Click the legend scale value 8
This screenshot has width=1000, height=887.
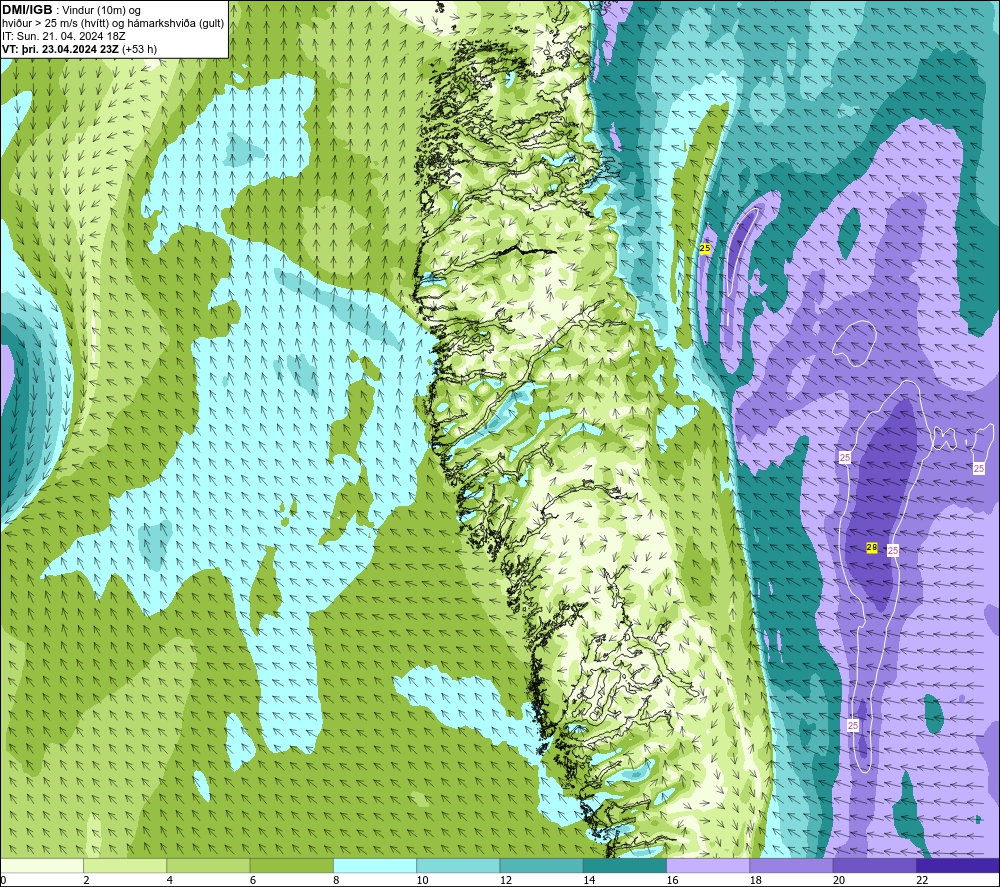point(336,880)
